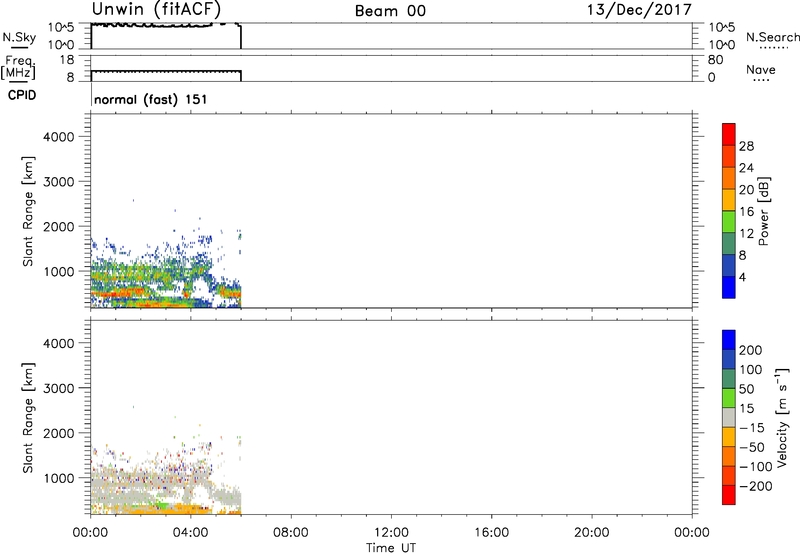Viewport: 800px width, 554px height.
Task: Click the date "13/Dec/2017"
Action: click(639, 10)
